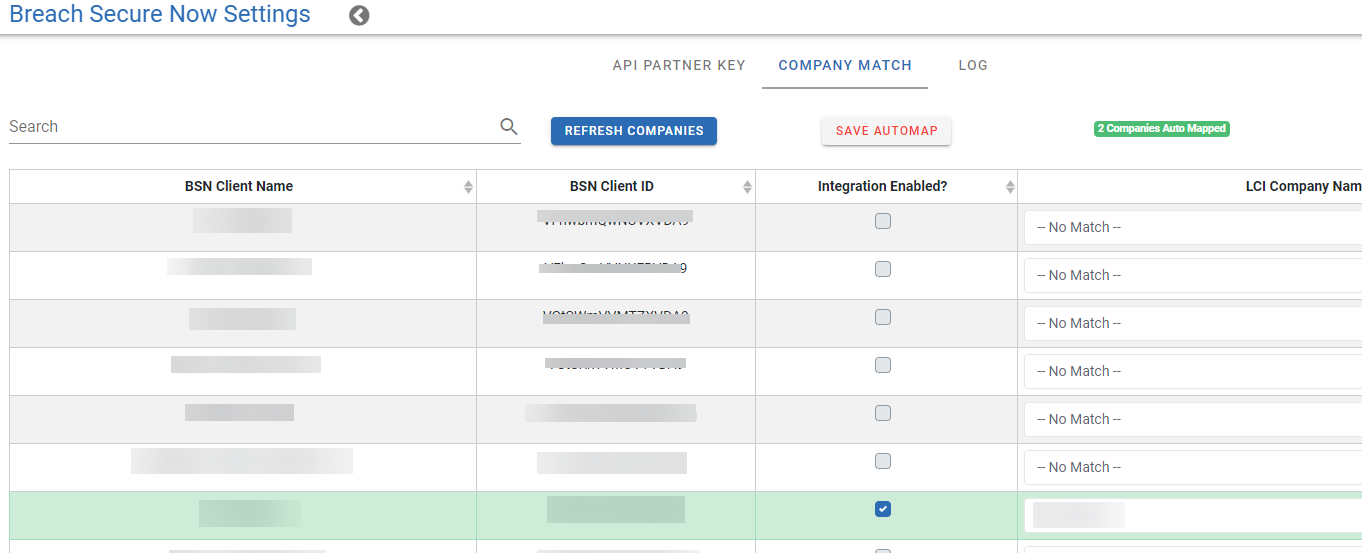Viewport: 1362px width, 553px height.
Task: Click the Breach Secure Now Settings title
Action: [160, 15]
